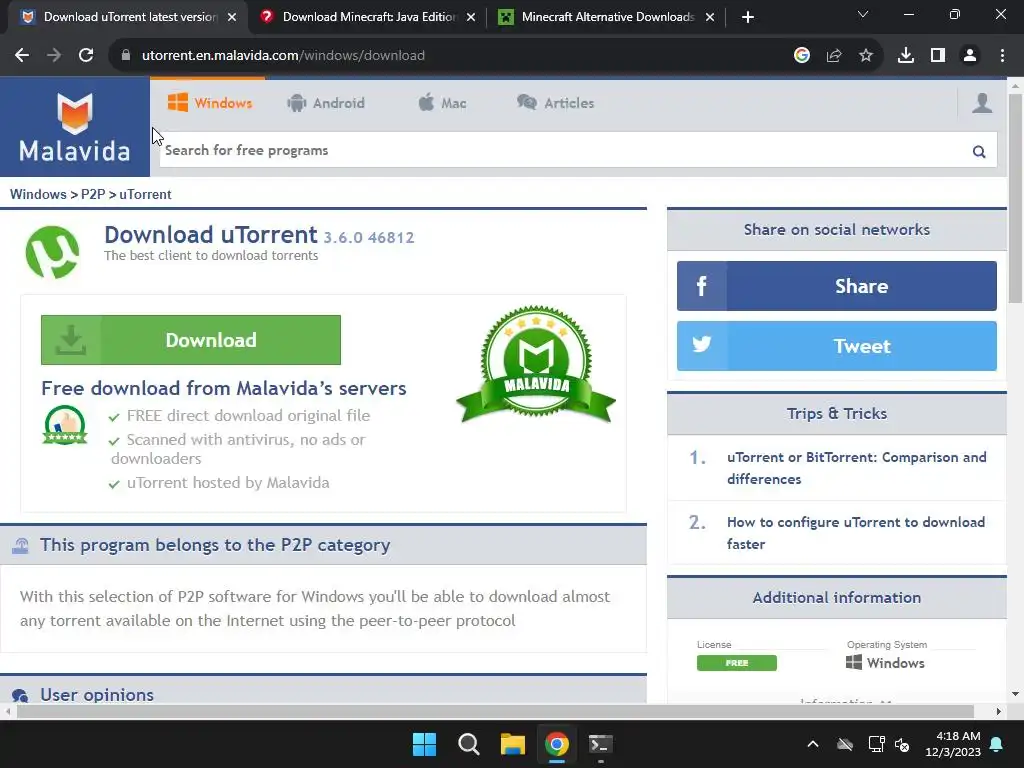
Task: Click the FREE license badge
Action: coord(737,663)
